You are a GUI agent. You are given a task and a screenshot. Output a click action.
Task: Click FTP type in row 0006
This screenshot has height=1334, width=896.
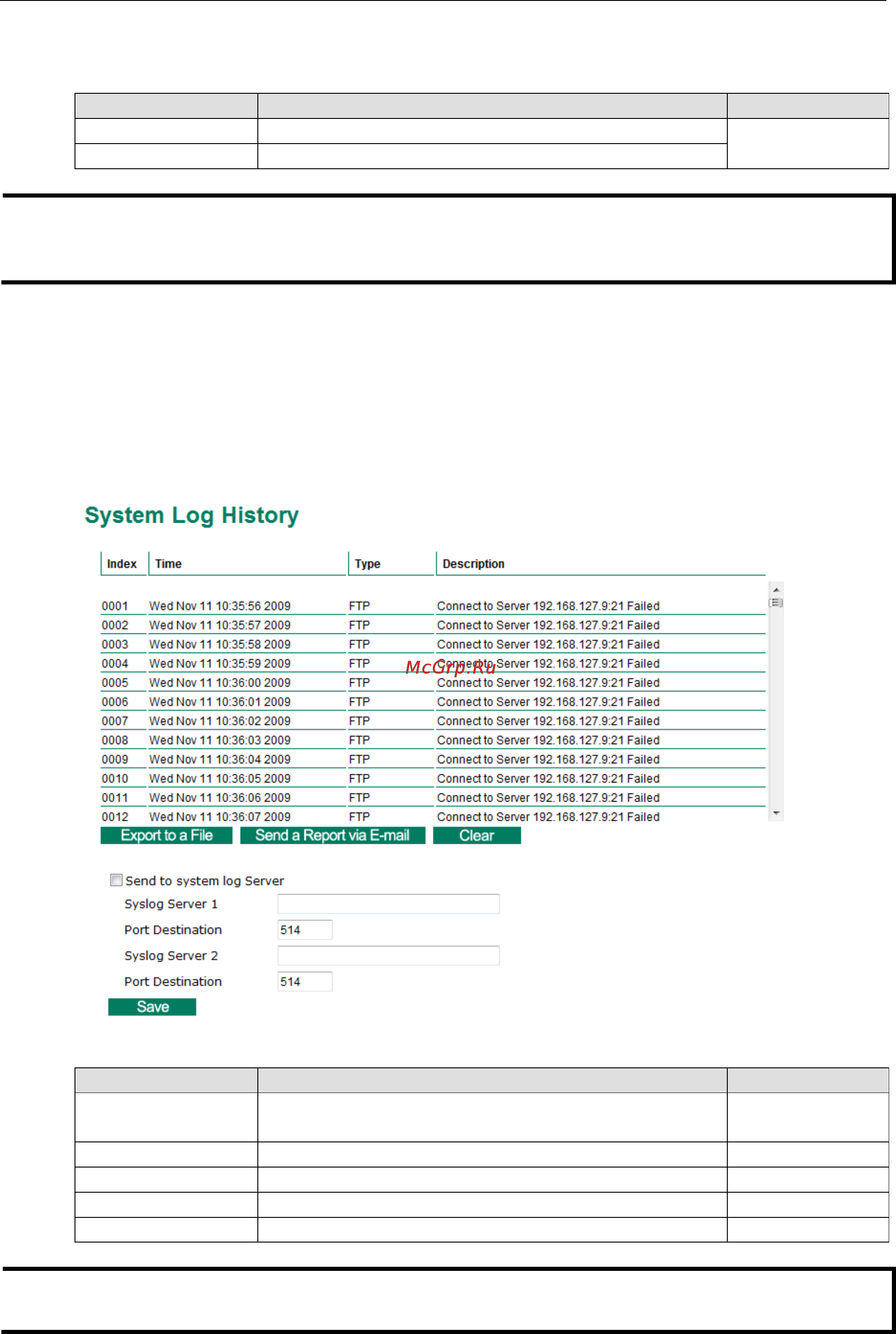[x=359, y=701]
